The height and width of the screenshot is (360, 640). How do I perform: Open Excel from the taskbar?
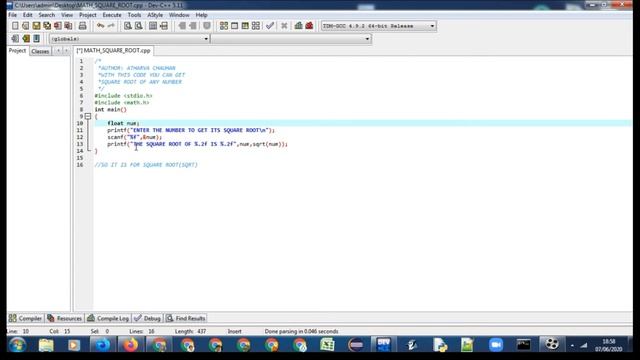pyautogui.click(x=327, y=345)
